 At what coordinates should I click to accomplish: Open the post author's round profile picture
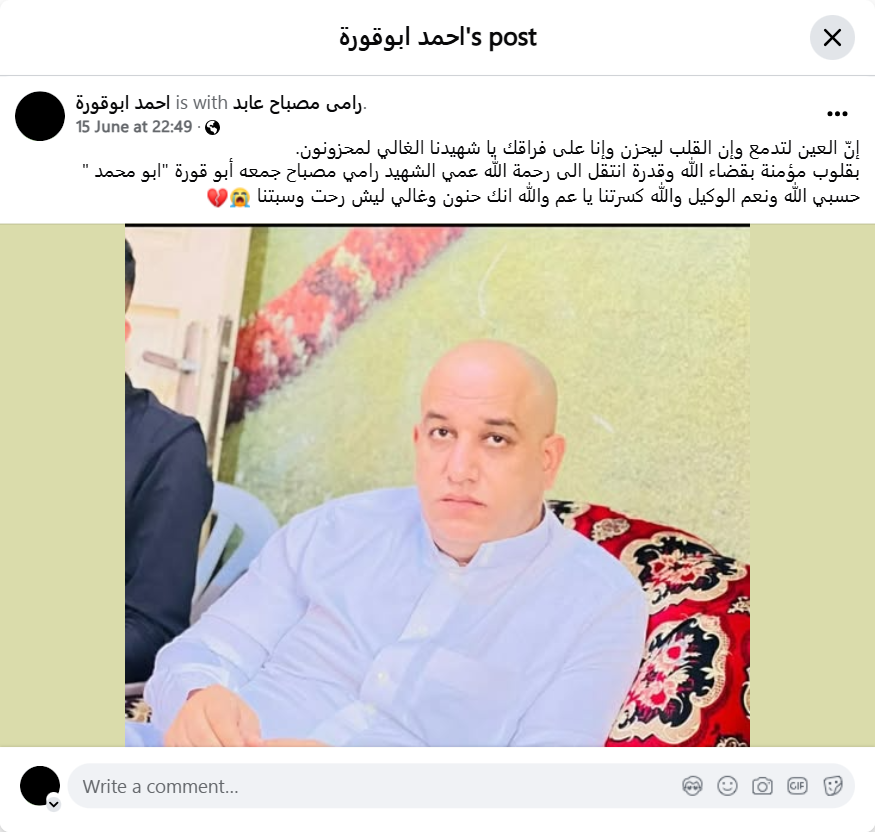(40, 116)
